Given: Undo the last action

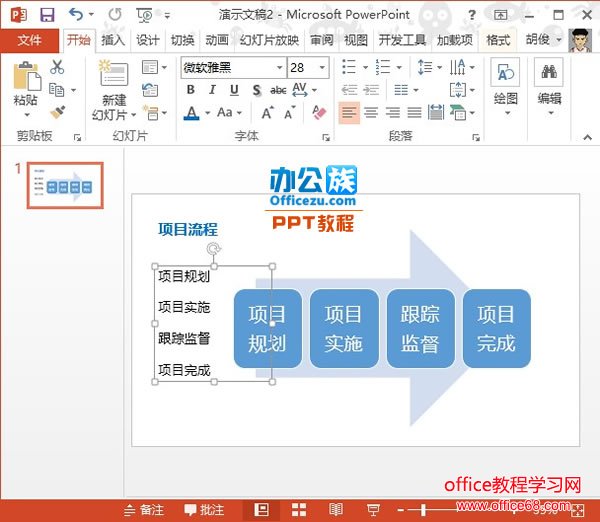Looking at the screenshot, I should [x=76, y=15].
